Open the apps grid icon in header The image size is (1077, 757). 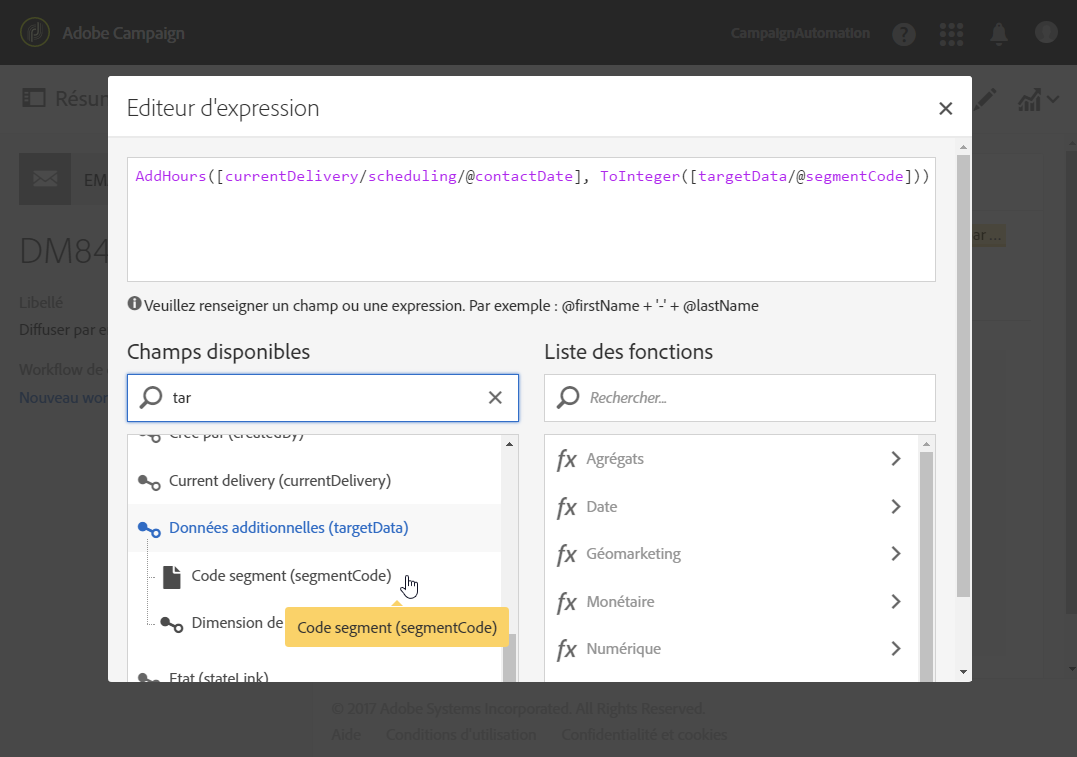click(952, 34)
